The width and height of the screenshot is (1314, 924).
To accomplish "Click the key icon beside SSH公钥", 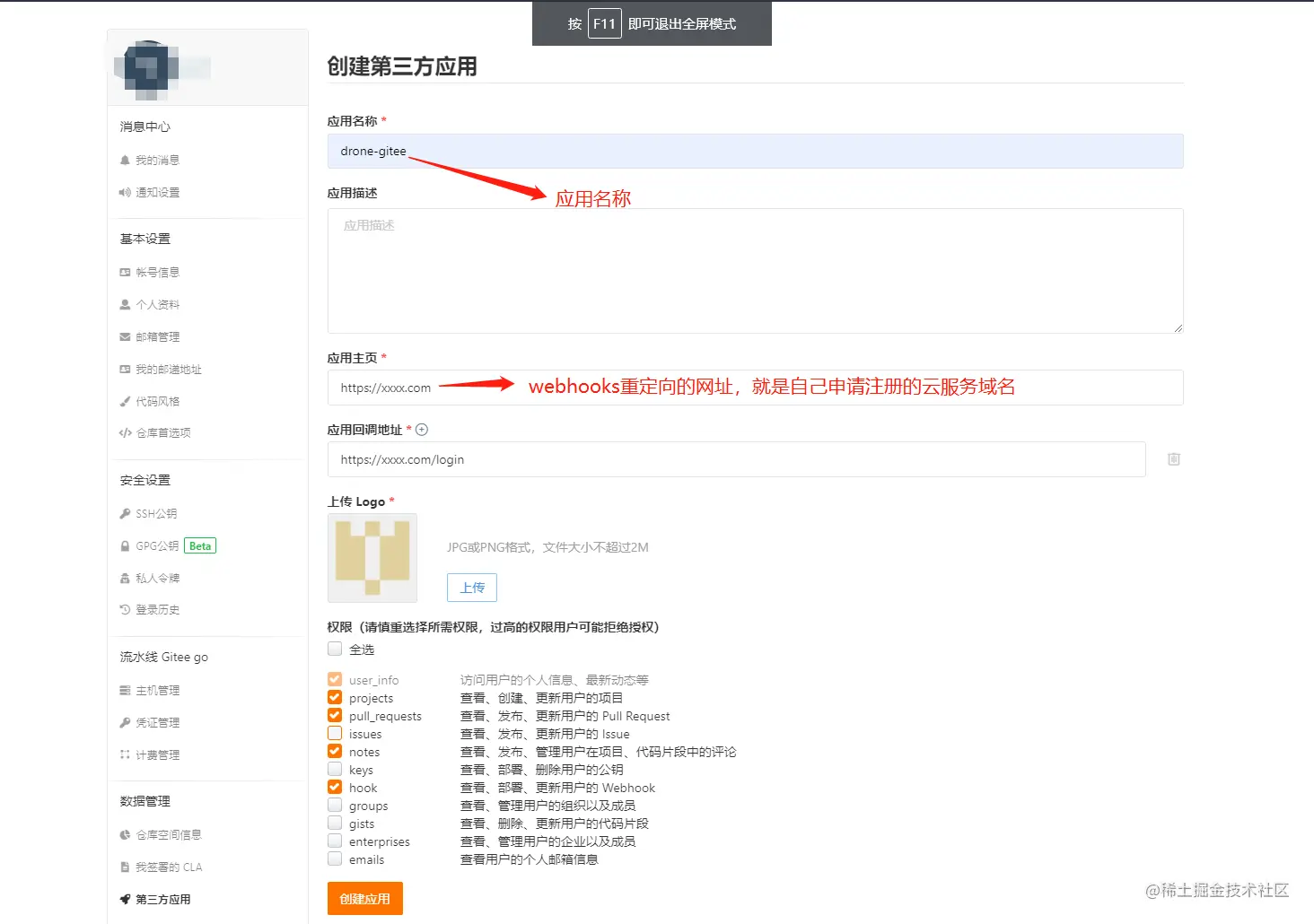I will click(125, 514).
